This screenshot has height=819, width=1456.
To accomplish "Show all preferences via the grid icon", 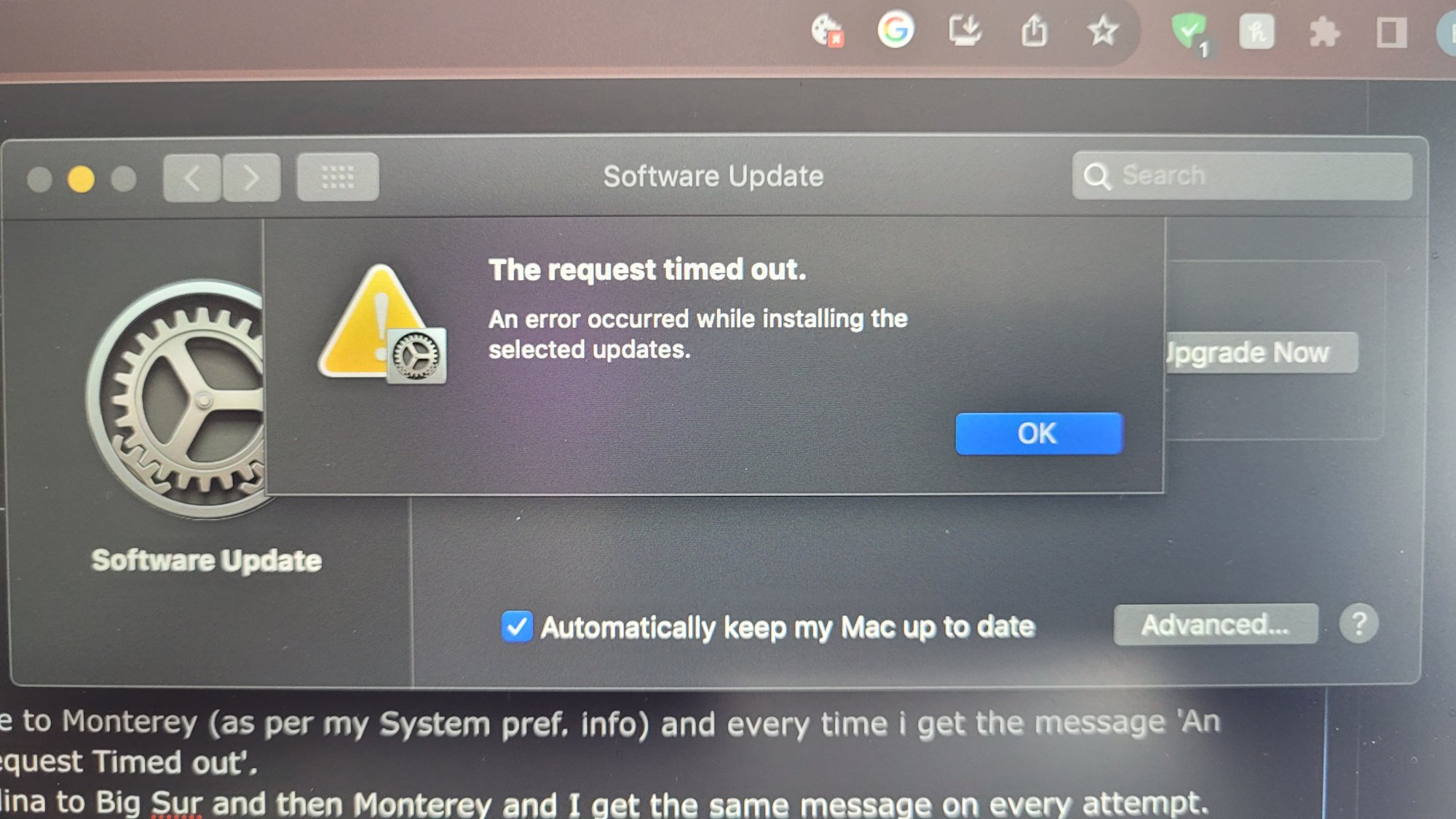I will (338, 177).
